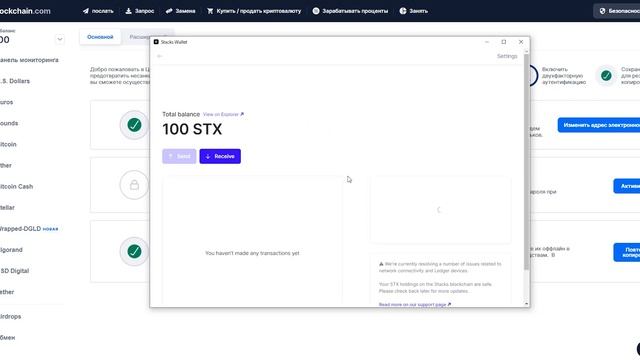Open Read more on our support page link
640x360 pixels.
(x=415, y=304)
